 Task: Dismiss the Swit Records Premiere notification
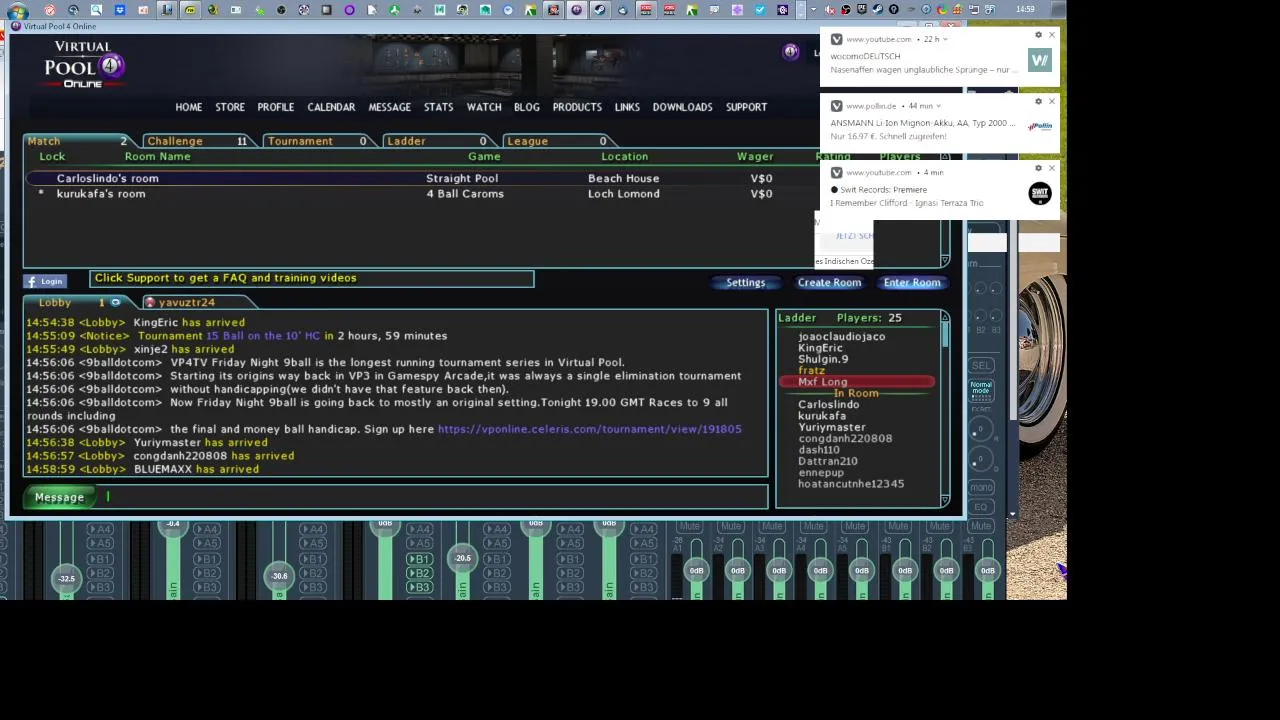[1051, 168]
